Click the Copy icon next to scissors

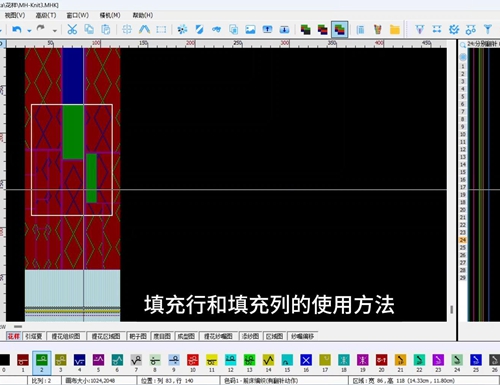89,30
